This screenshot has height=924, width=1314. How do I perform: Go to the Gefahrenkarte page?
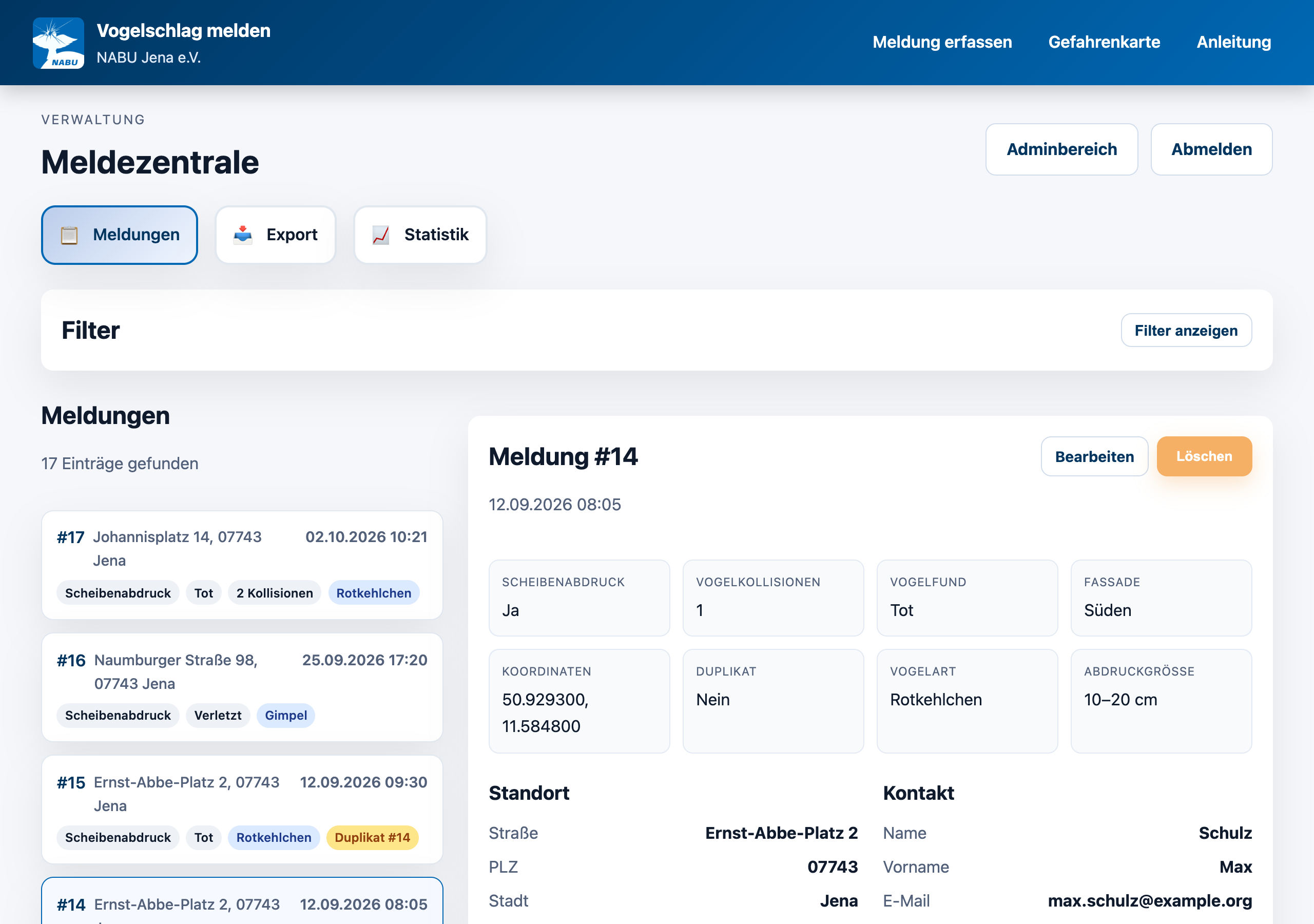(x=1104, y=43)
